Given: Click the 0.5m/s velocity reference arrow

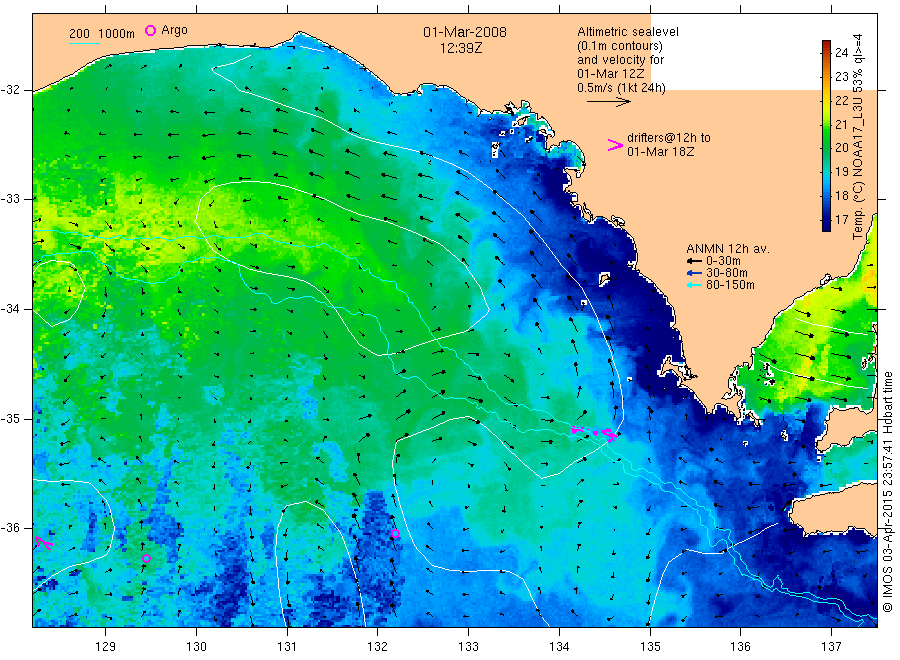Looking at the screenshot, I should (x=608, y=102).
